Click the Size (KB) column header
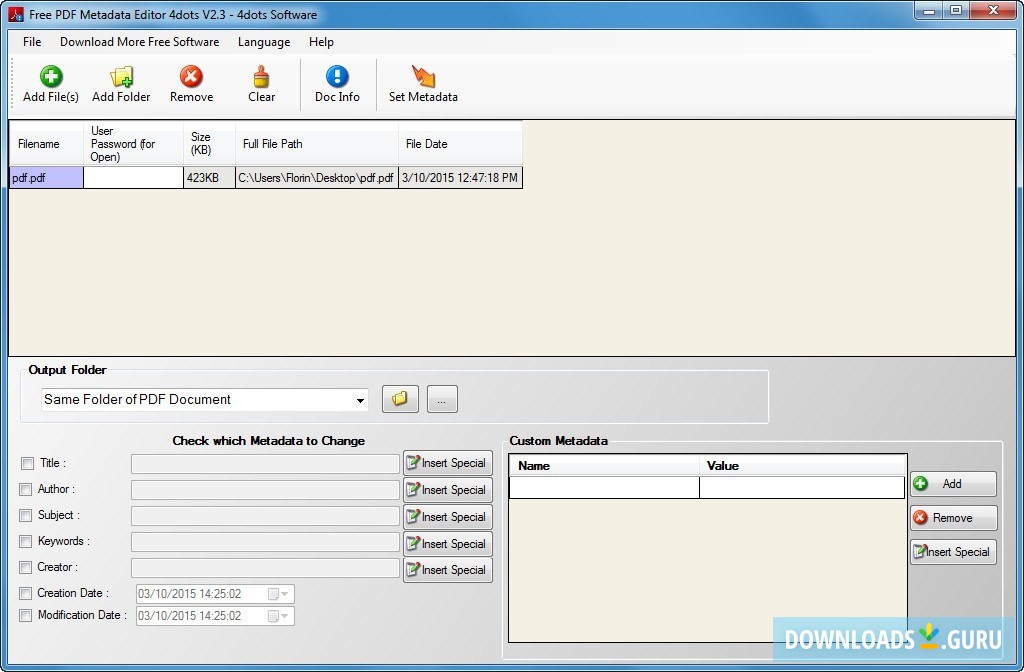 click(209, 144)
